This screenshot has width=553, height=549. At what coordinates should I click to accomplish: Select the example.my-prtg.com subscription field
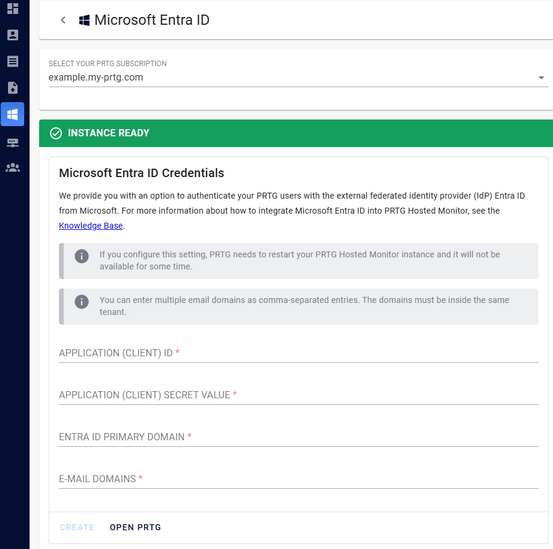click(298, 78)
